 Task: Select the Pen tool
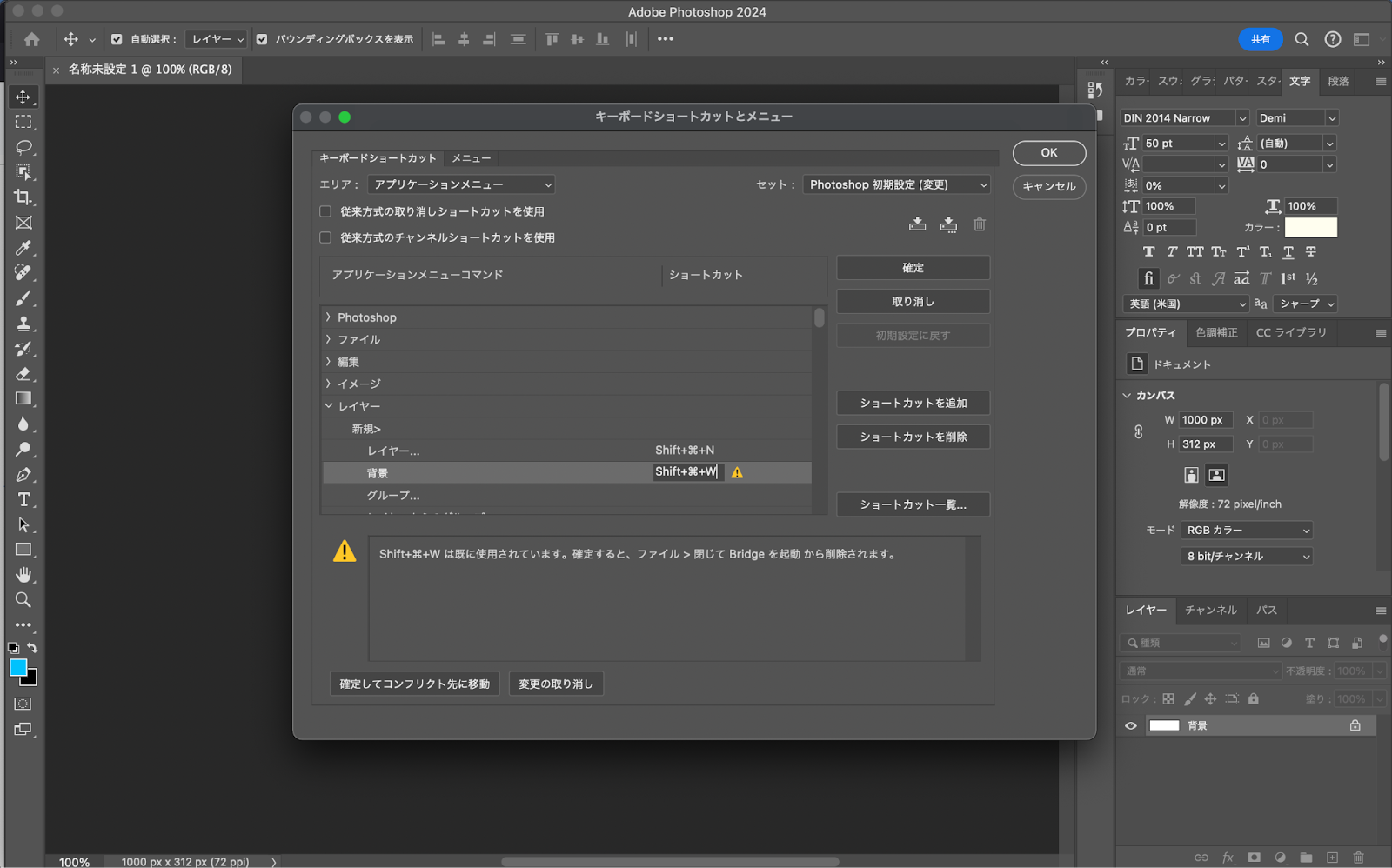click(x=23, y=475)
